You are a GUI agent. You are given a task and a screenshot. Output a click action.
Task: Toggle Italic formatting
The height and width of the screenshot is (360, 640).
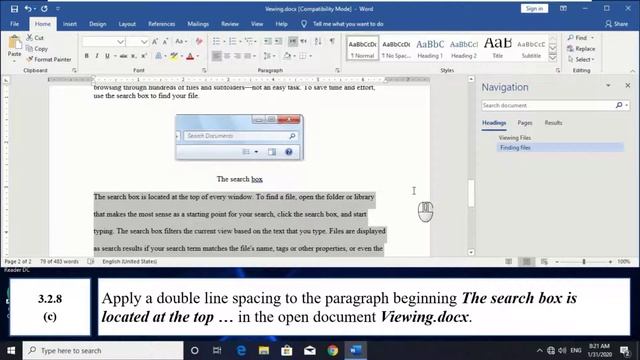(x=97, y=56)
